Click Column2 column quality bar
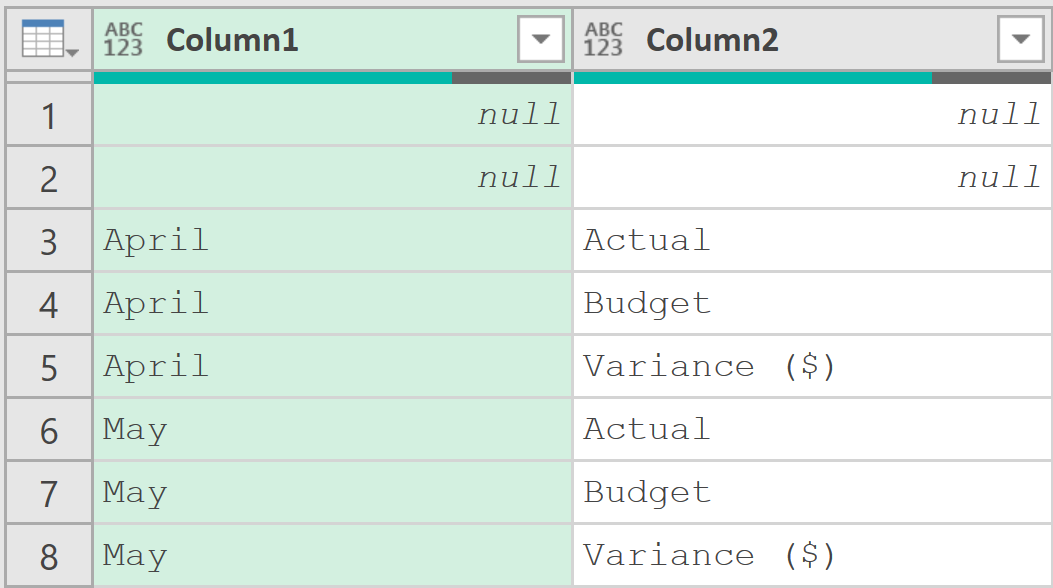 coord(812,78)
